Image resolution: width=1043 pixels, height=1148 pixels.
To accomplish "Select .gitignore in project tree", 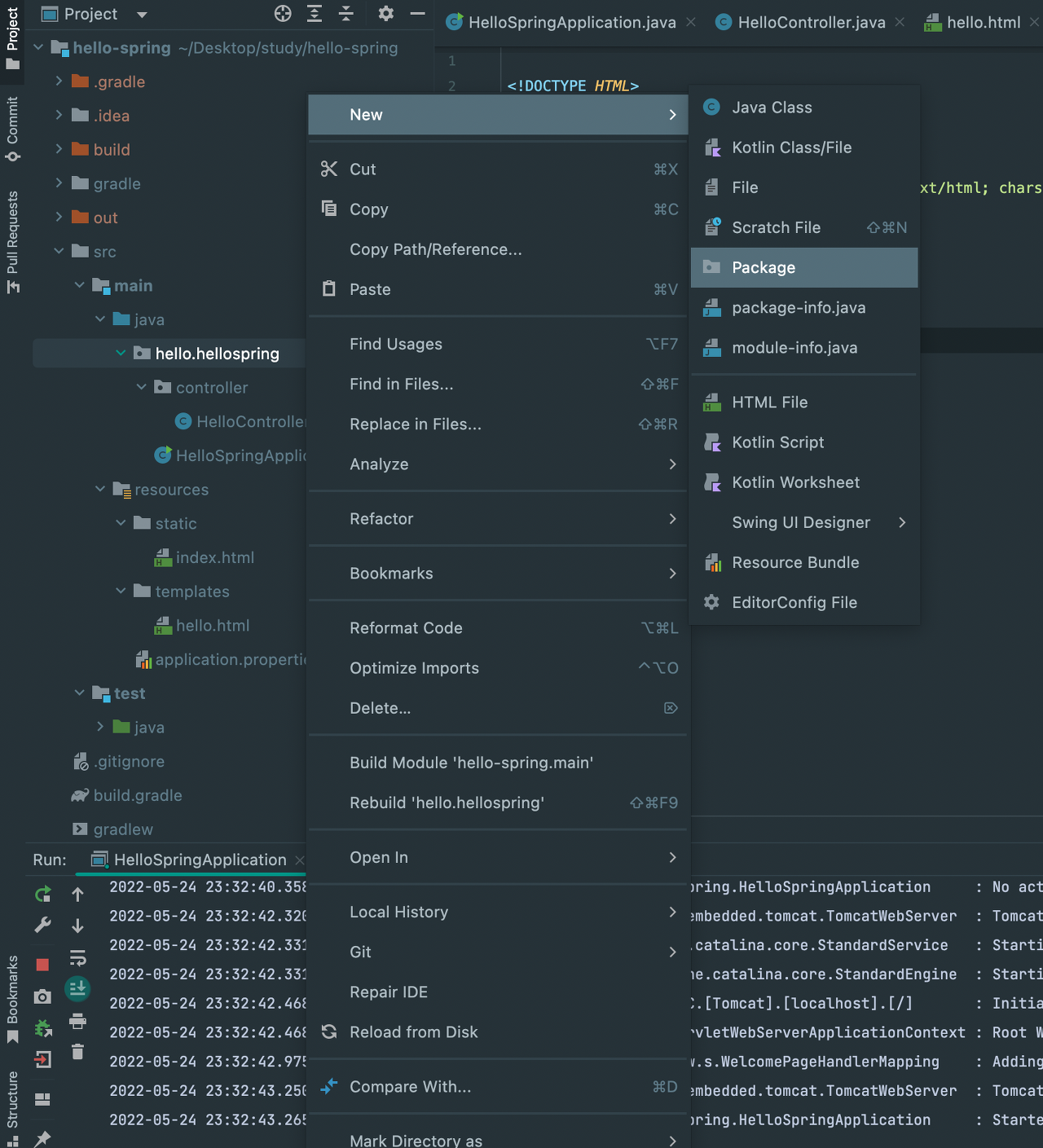I will coord(119,761).
